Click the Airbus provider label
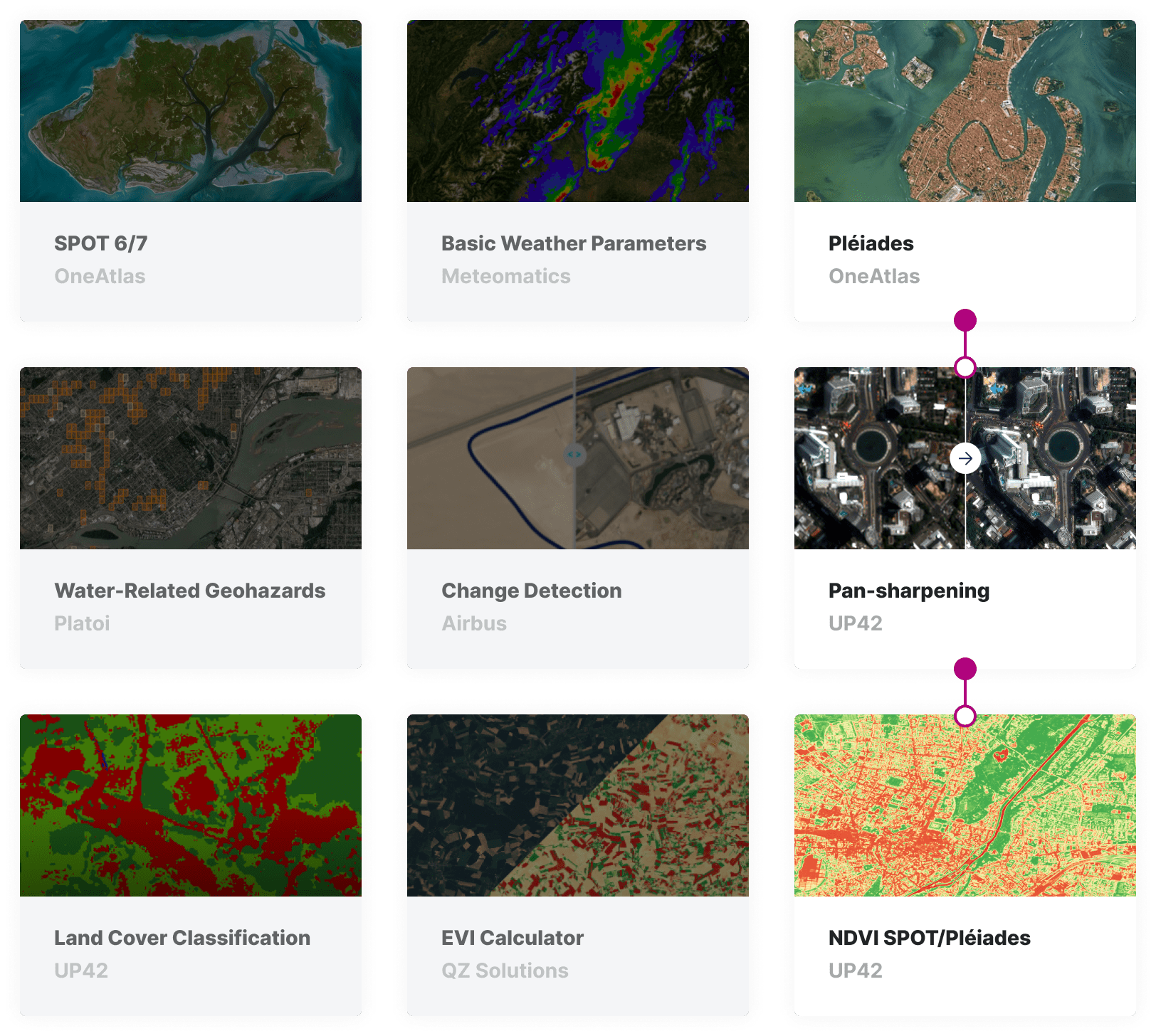1156x1036 pixels. (474, 623)
